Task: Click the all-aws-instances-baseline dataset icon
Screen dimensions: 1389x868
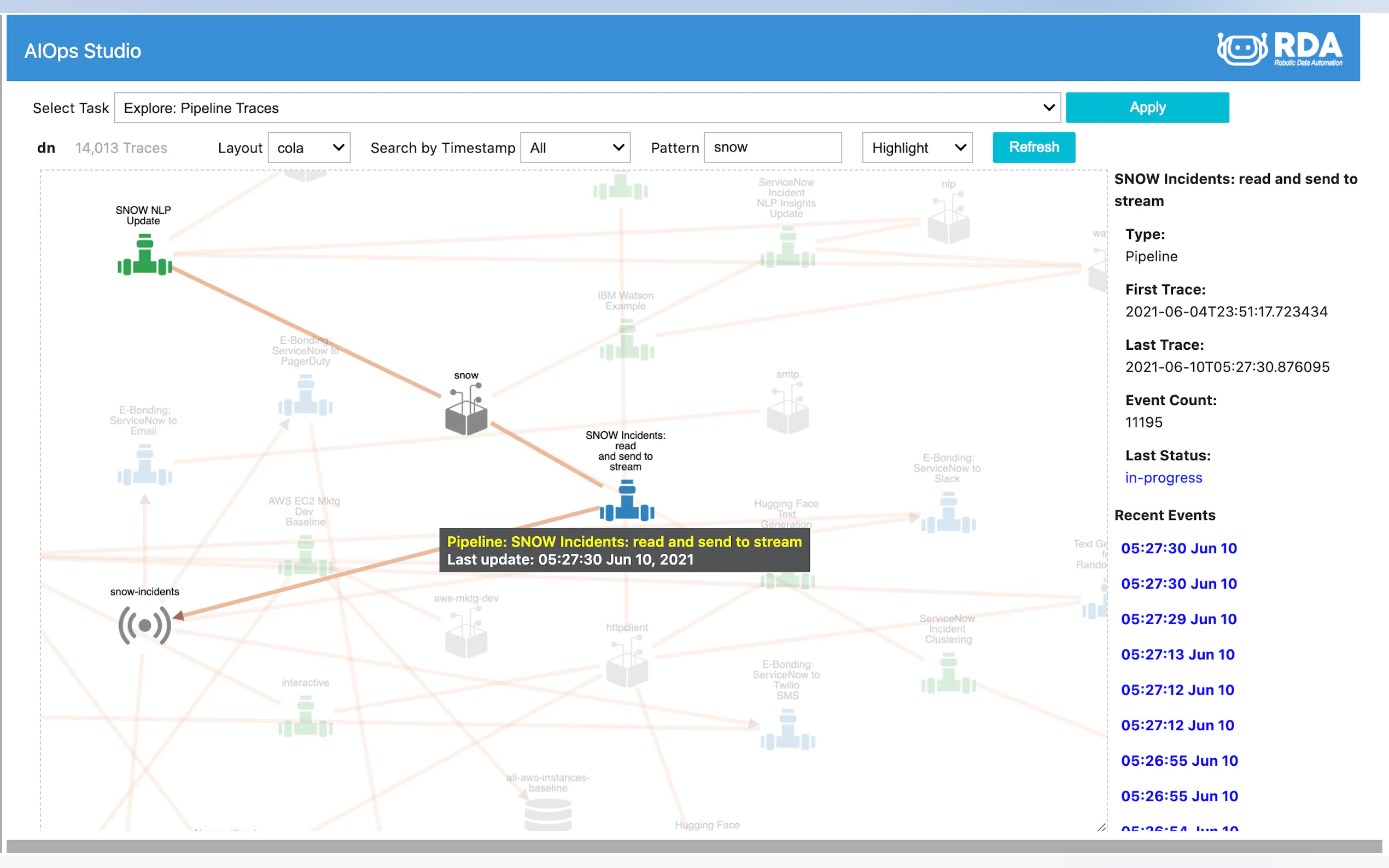Action: click(548, 813)
